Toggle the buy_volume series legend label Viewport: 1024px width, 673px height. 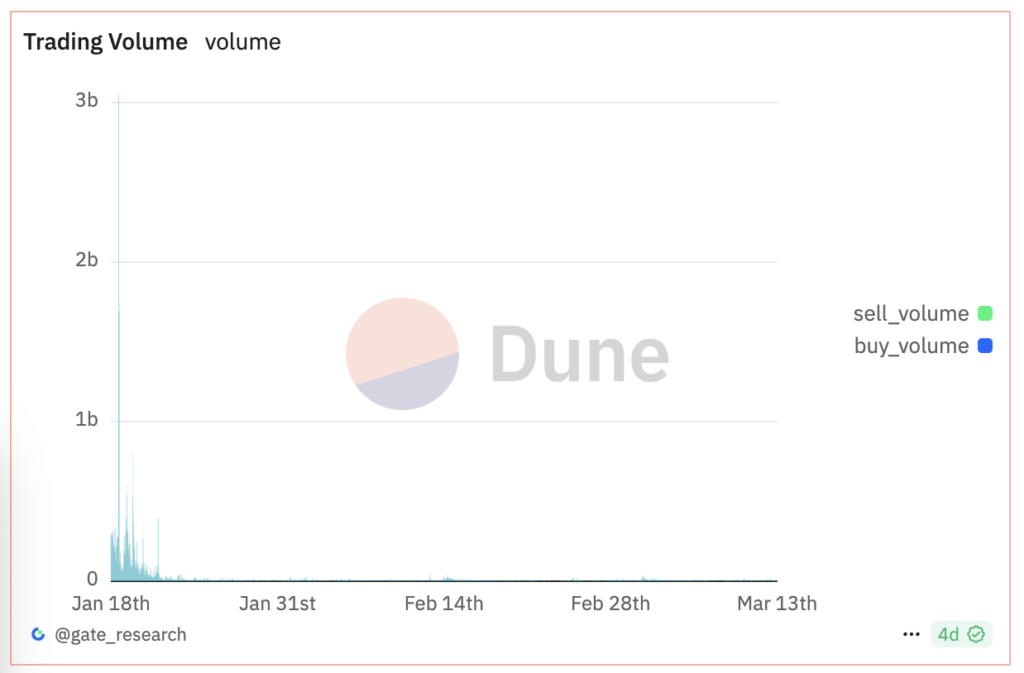910,347
